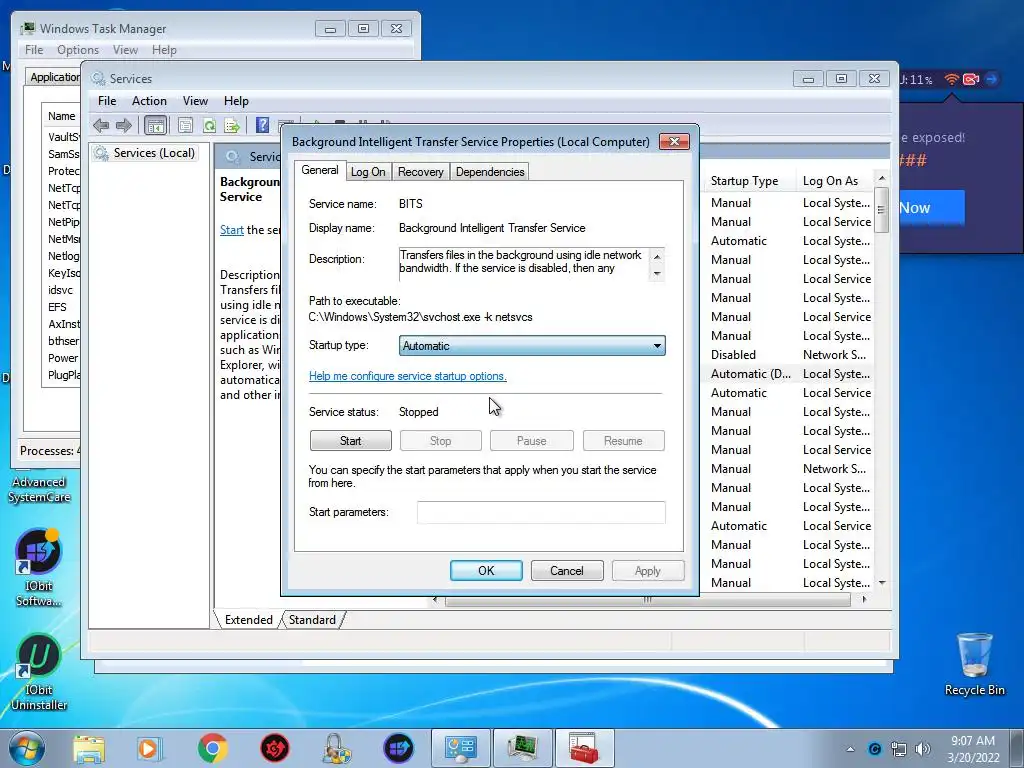Click the blue Help question-mark toolbar icon

(262, 125)
